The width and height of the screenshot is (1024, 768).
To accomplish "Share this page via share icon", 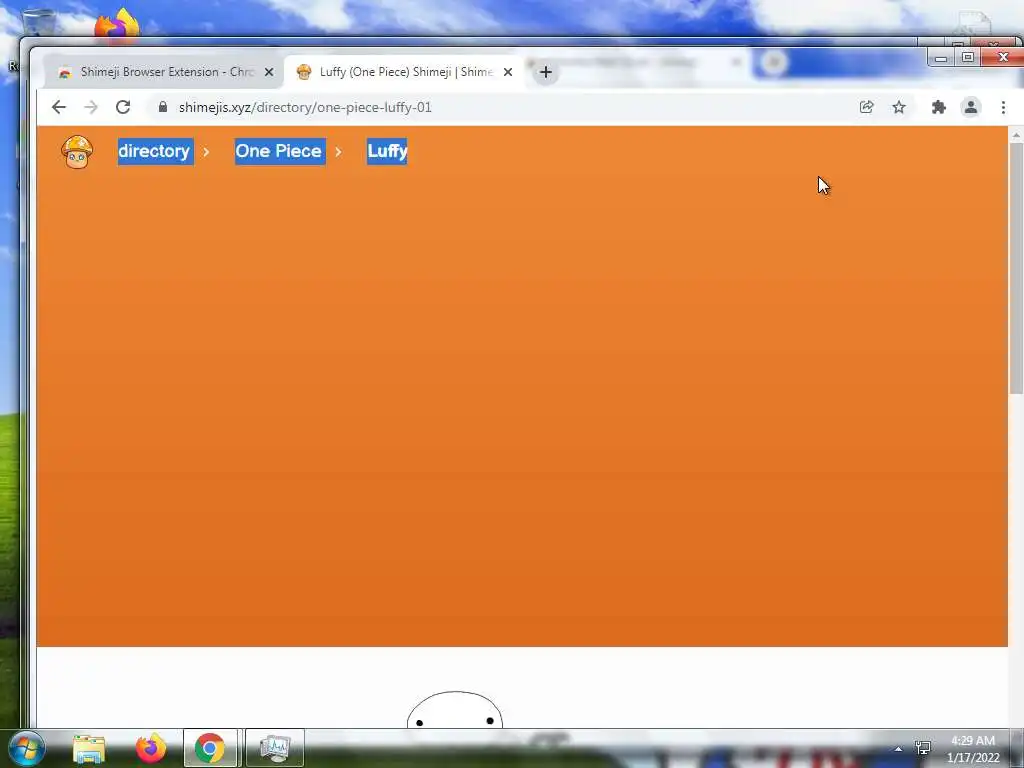I will tap(867, 107).
